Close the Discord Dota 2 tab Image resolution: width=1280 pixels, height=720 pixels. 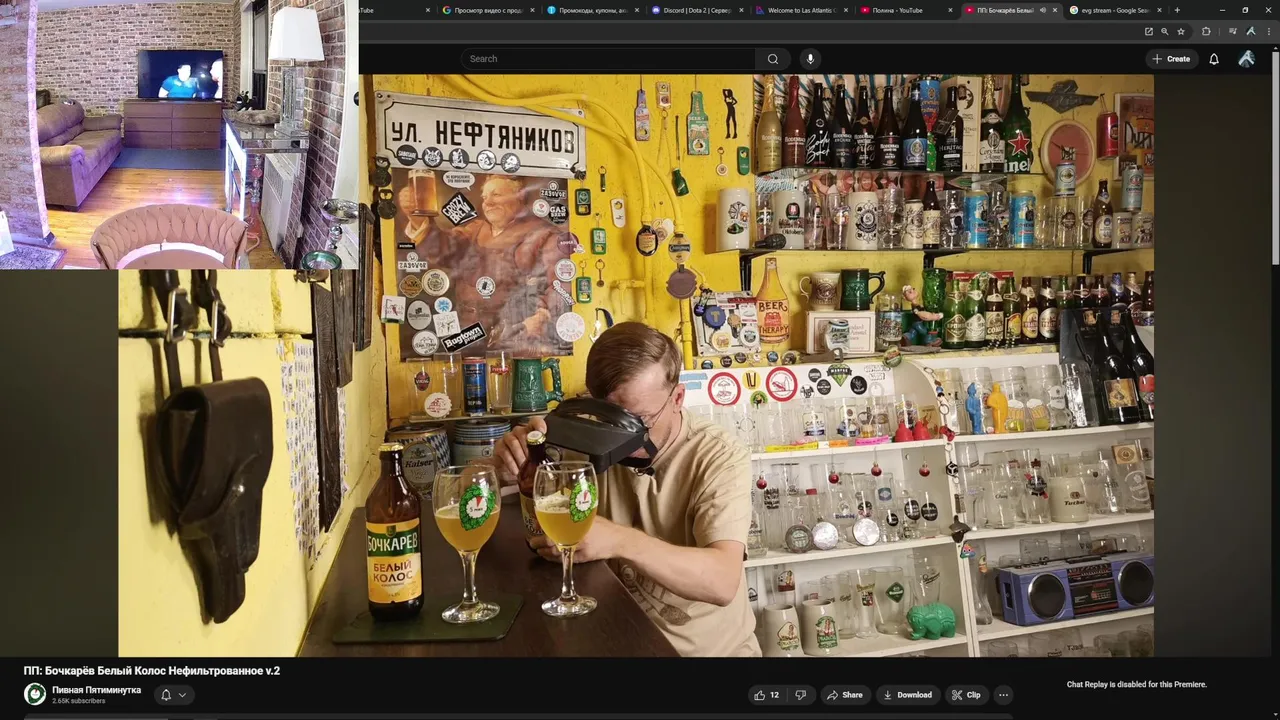[741, 10]
